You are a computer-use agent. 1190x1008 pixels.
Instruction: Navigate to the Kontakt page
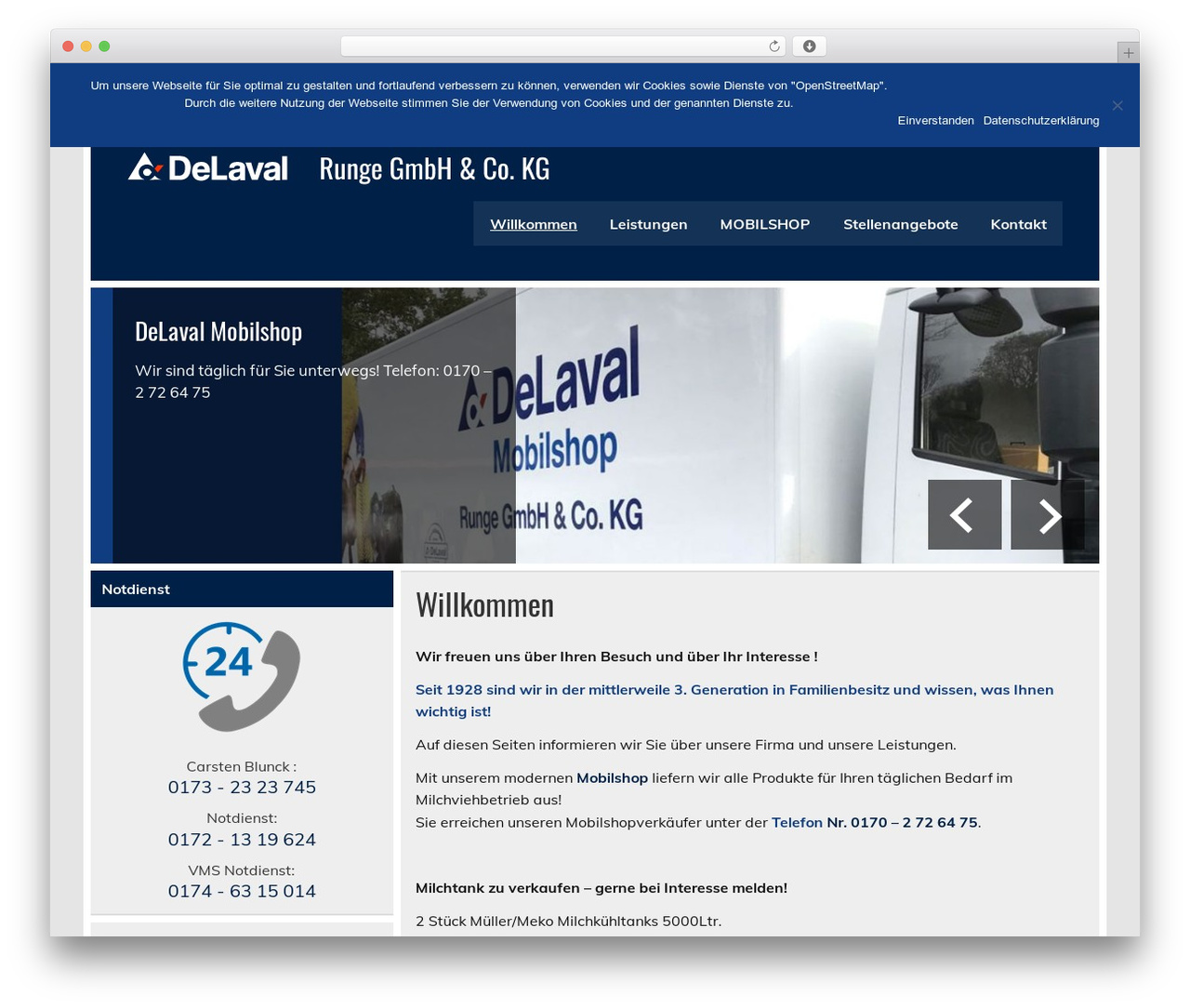click(1018, 224)
